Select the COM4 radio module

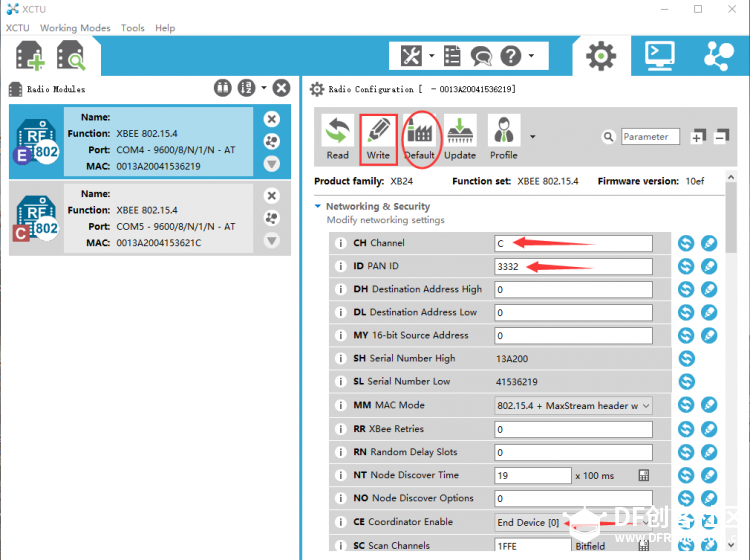(150, 142)
